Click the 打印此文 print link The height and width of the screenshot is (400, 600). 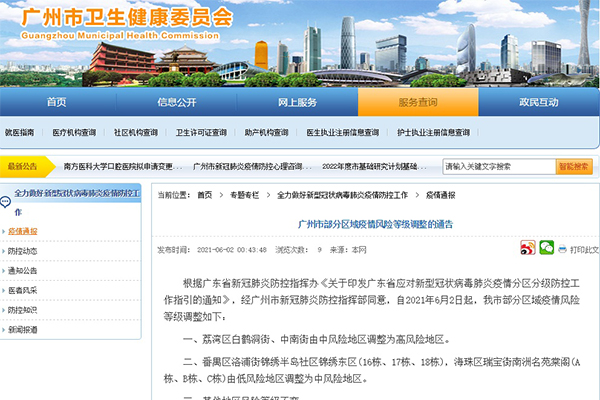point(584,250)
